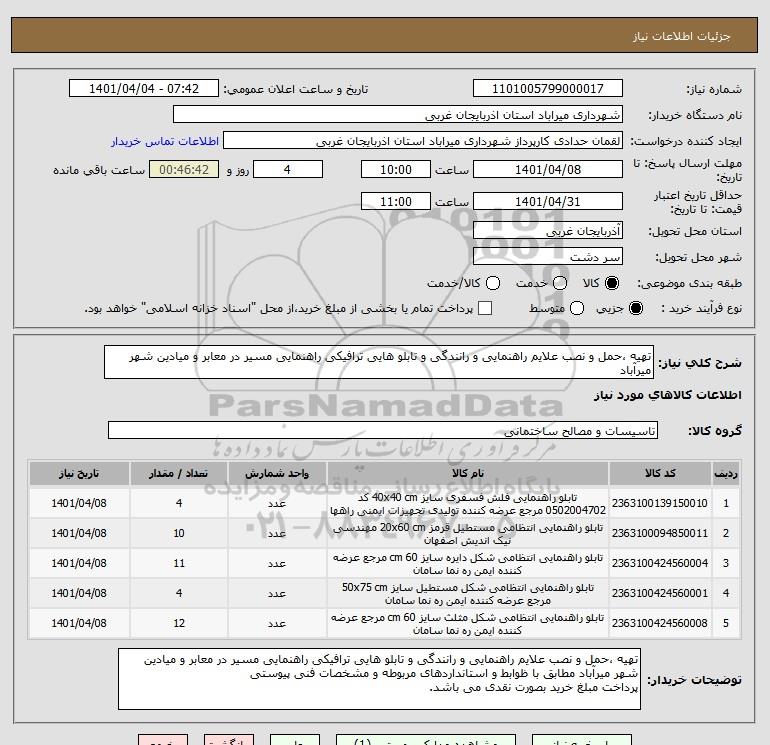Viewport: 770px width, 745px height.
Task: Click the remaining time counter 00:46:42
Action: [184, 170]
